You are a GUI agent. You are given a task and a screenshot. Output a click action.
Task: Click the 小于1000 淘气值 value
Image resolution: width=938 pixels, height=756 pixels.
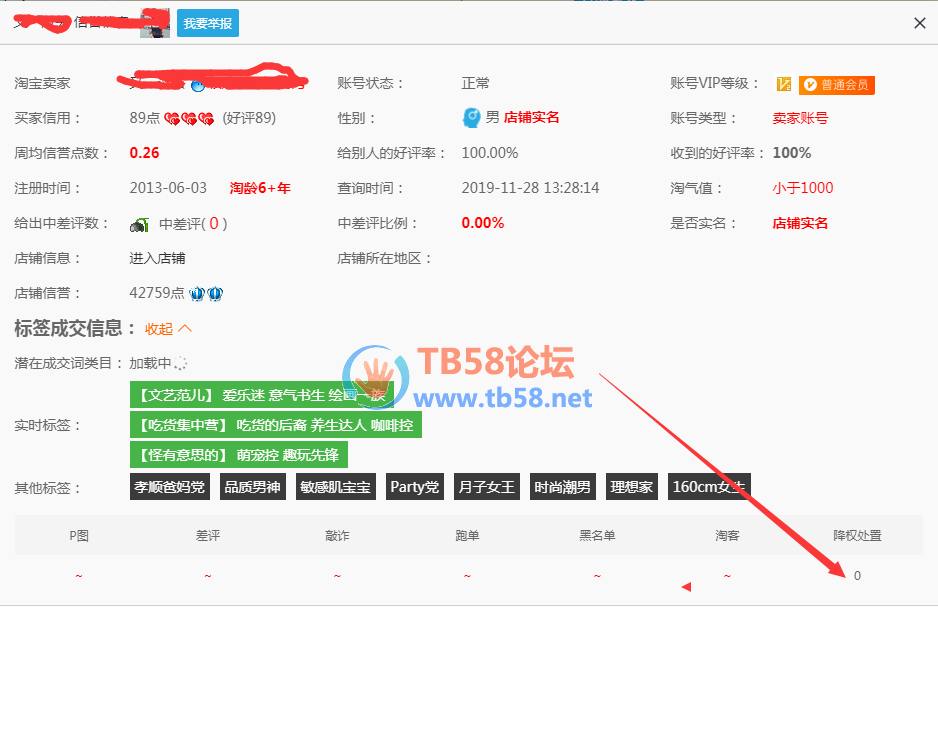click(802, 188)
